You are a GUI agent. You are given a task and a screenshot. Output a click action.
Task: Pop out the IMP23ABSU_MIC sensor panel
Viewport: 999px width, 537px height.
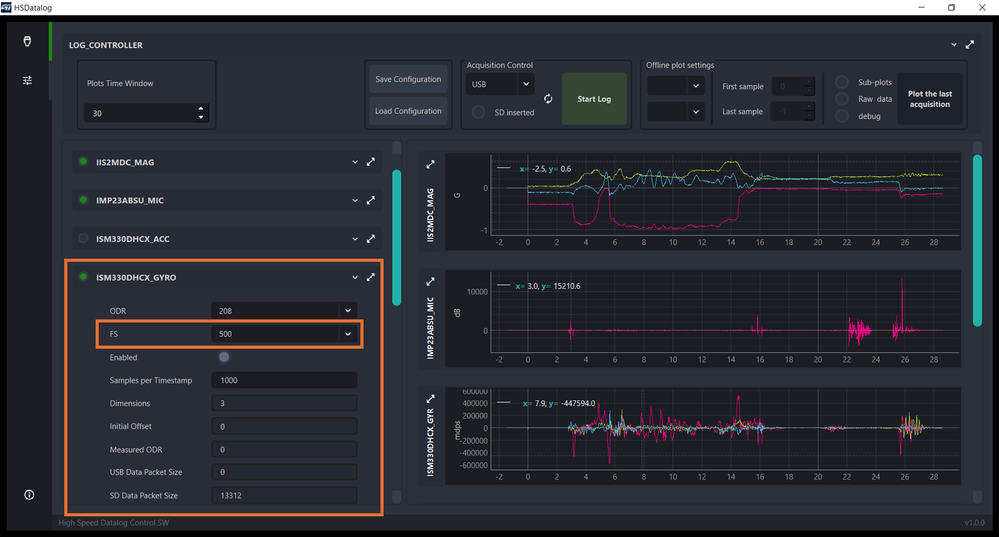click(371, 200)
